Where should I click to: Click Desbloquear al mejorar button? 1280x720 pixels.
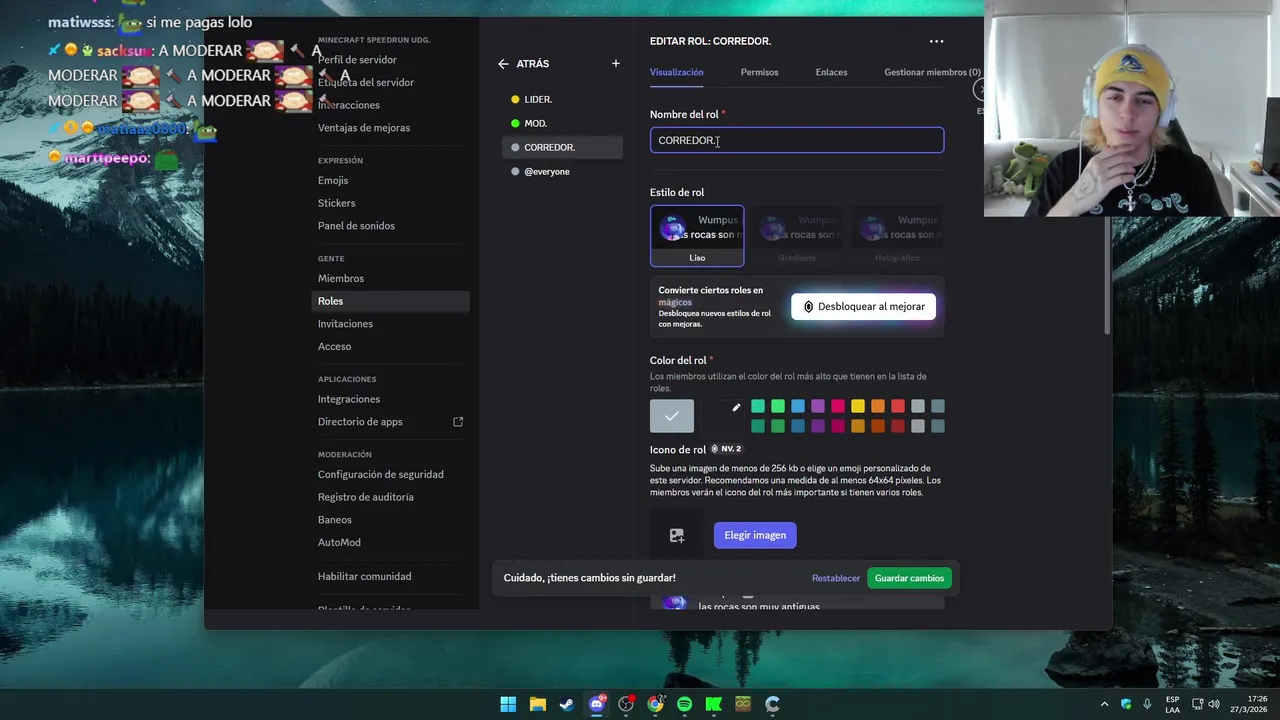pyautogui.click(x=864, y=307)
